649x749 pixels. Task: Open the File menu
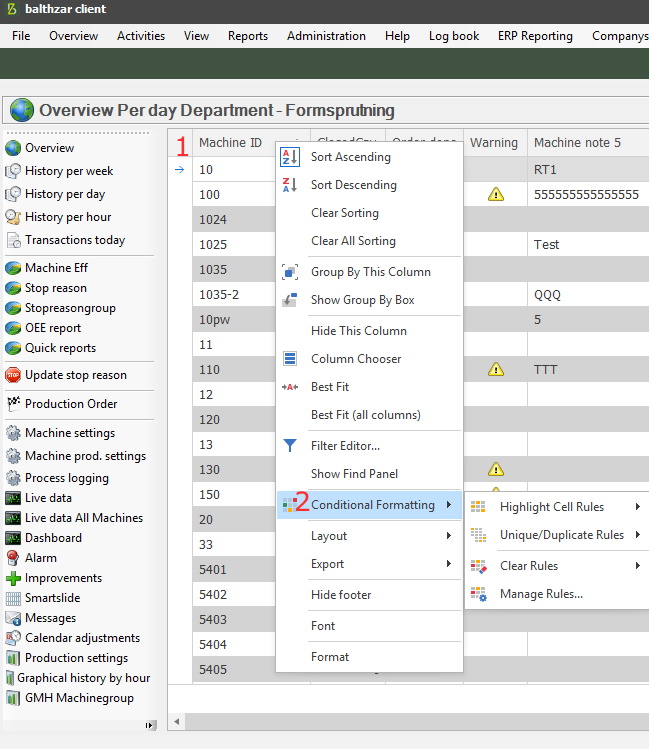(21, 36)
